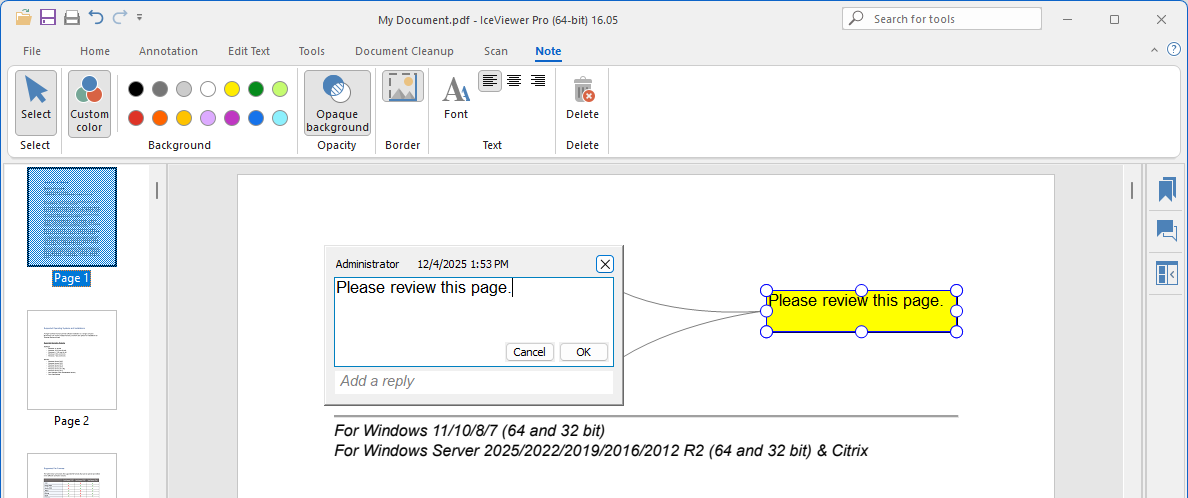Choose the orange background swatch
This screenshot has width=1188, height=498.
(x=160, y=117)
